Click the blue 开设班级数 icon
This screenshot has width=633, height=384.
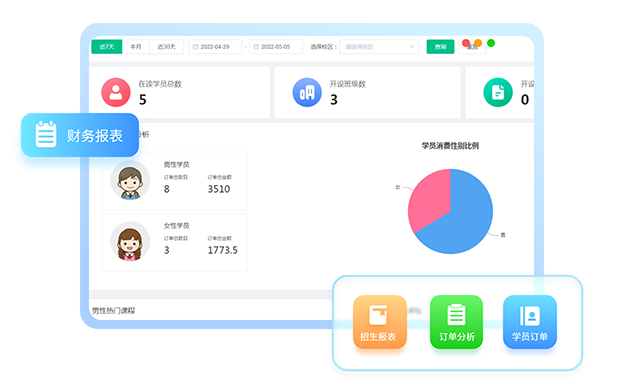tap(307, 92)
